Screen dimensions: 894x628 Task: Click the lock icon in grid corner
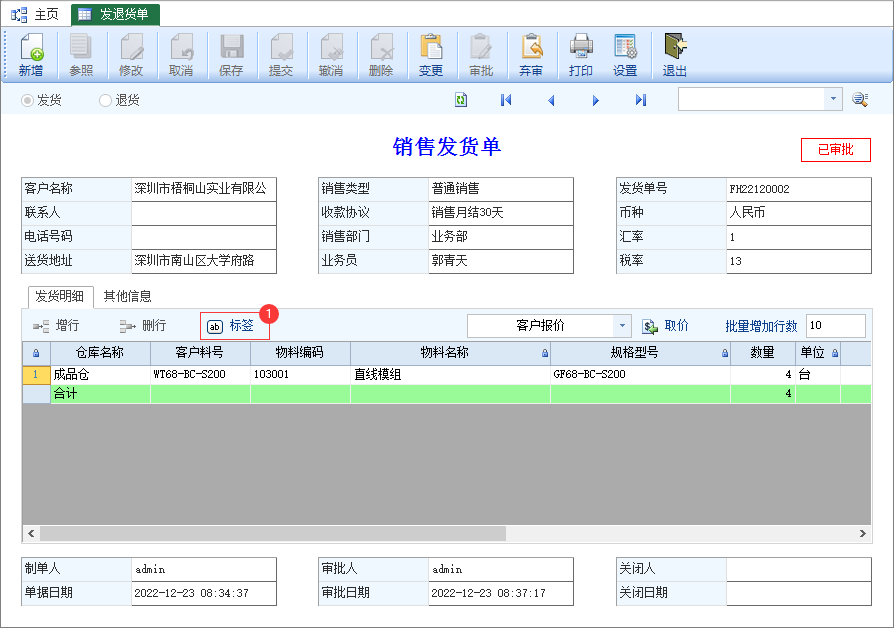point(36,353)
